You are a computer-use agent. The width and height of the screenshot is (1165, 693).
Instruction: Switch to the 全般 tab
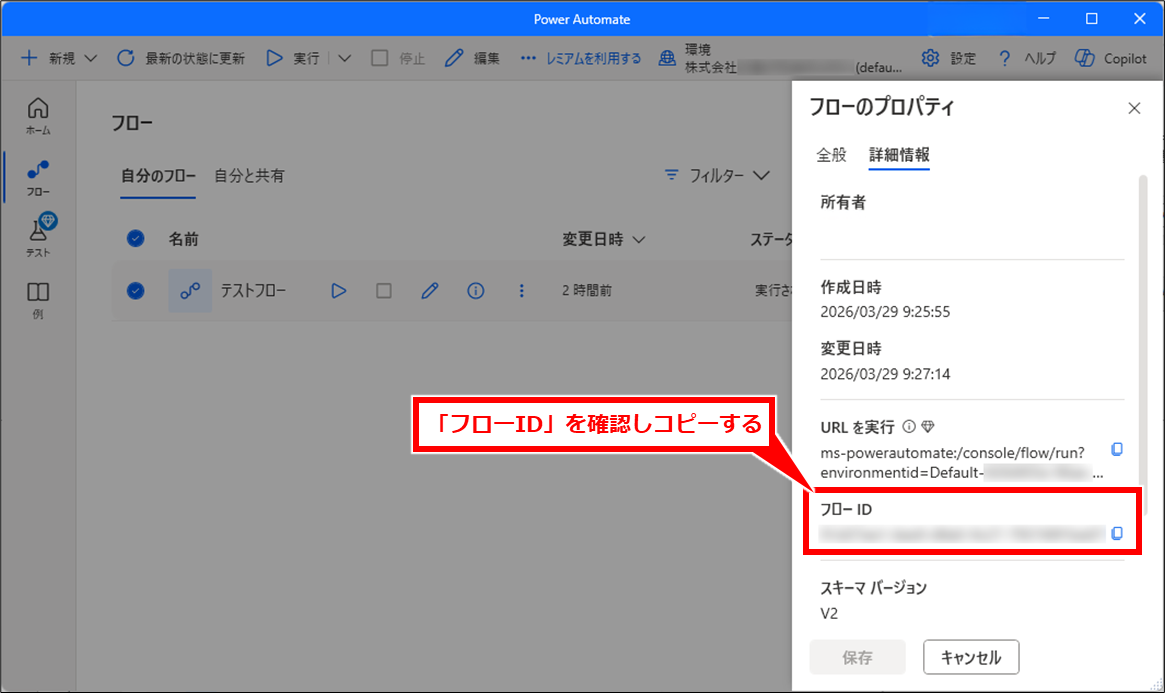(x=831, y=155)
